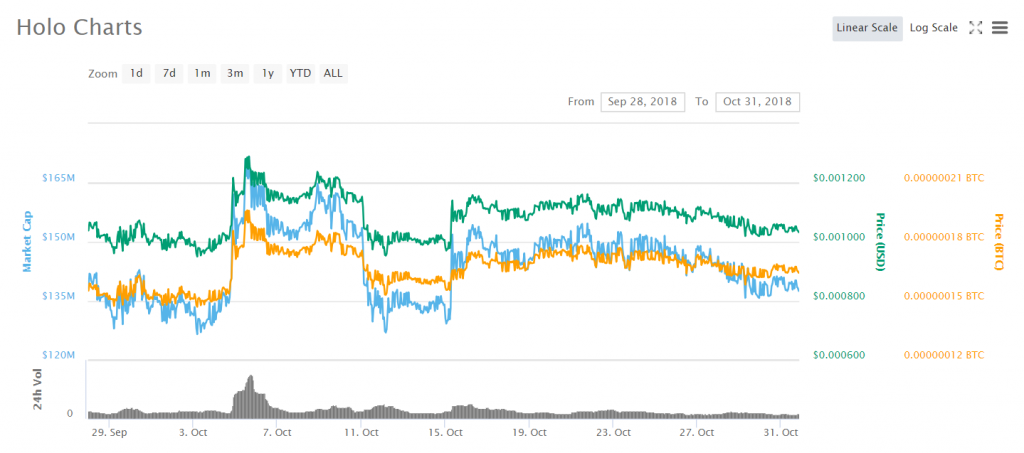Click the $0.000800 price label
The image size is (1024, 453).
point(839,296)
